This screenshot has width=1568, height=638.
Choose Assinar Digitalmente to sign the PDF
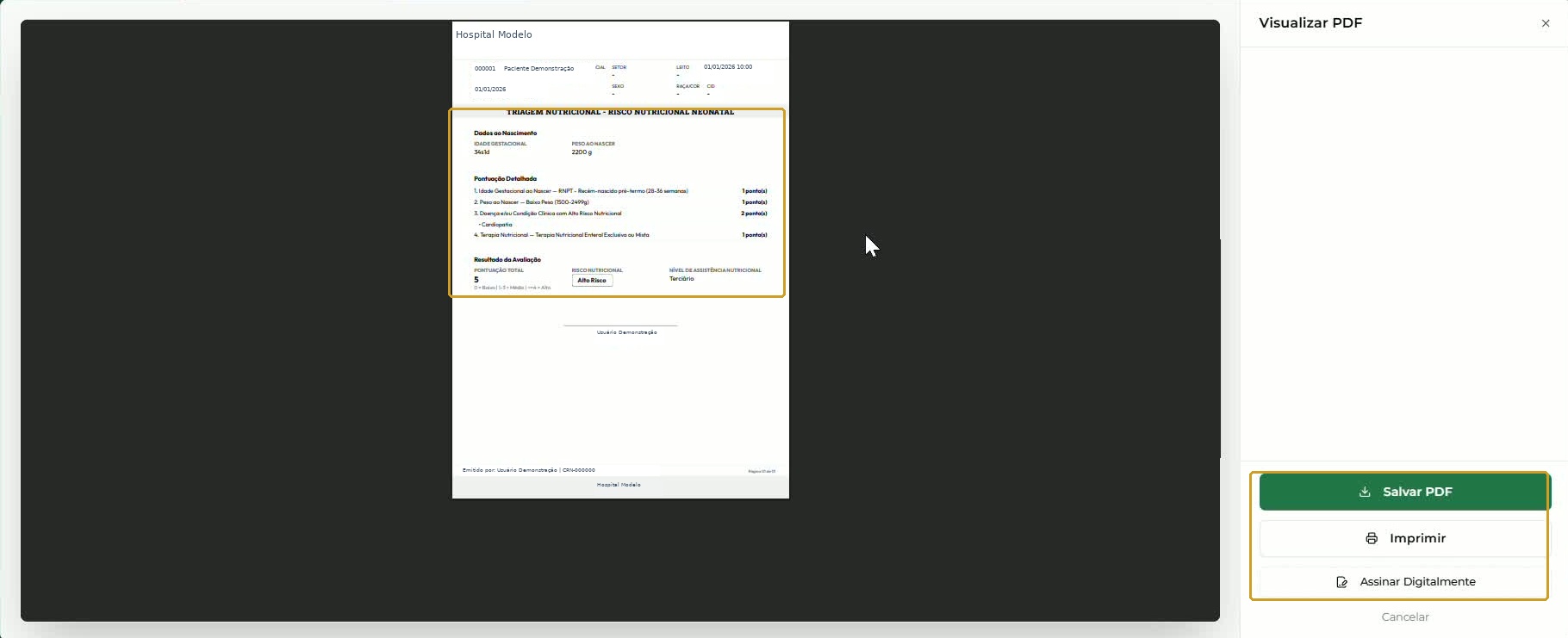pyautogui.click(x=1404, y=582)
